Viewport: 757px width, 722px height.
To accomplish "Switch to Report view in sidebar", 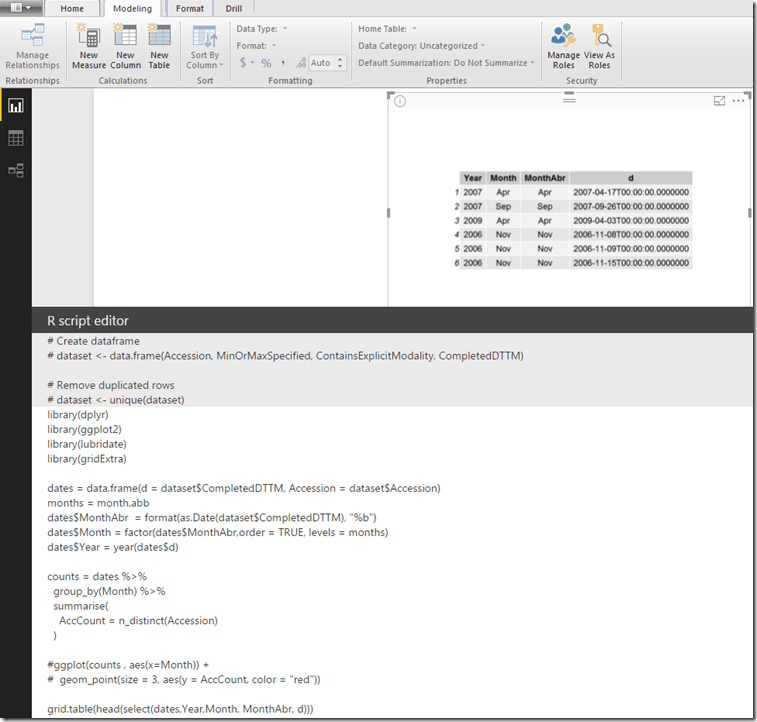I will click(16, 106).
